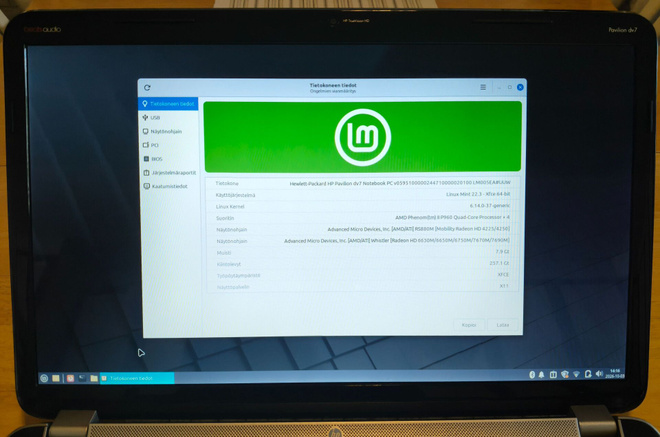The image size is (660, 437).
Task: Click the Wi-Fi network tray icon
Action: point(576,374)
